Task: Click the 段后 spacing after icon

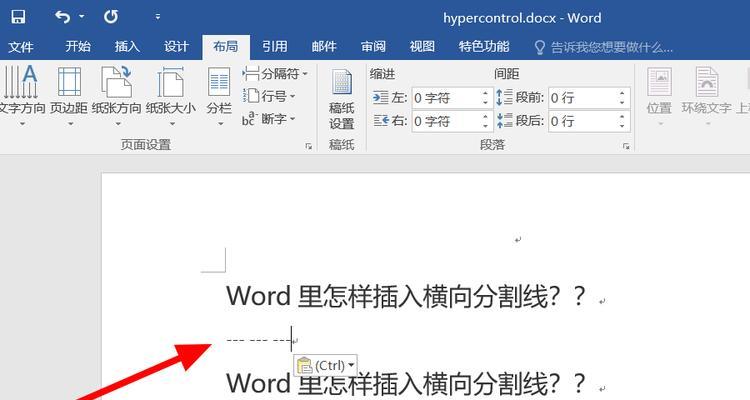Action: (x=504, y=121)
